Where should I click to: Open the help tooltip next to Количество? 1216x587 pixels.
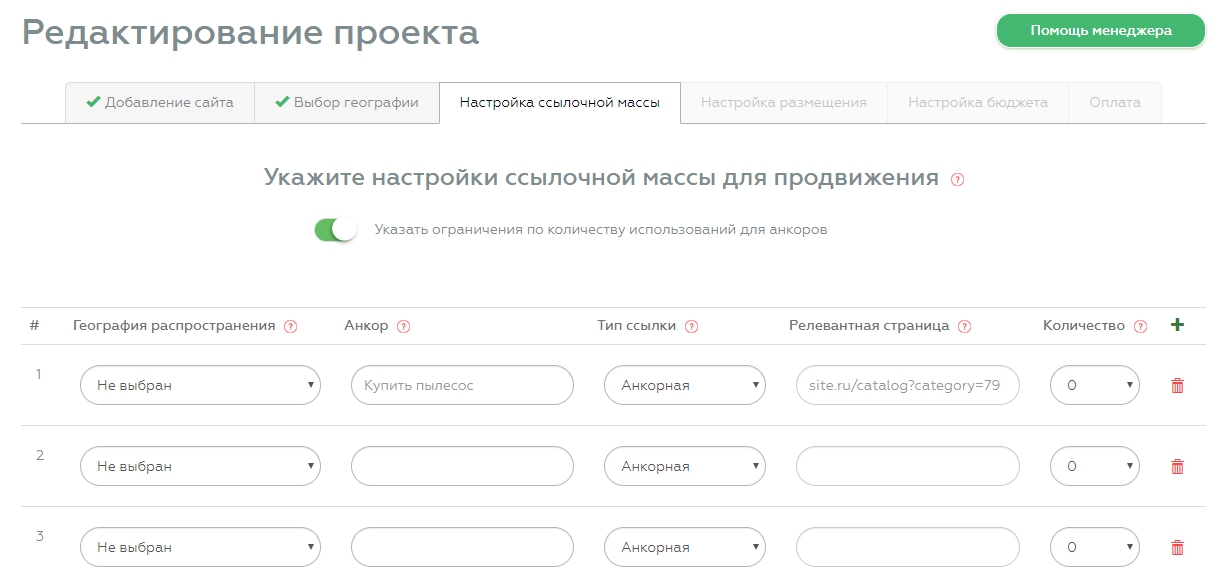pyautogui.click(x=1140, y=326)
